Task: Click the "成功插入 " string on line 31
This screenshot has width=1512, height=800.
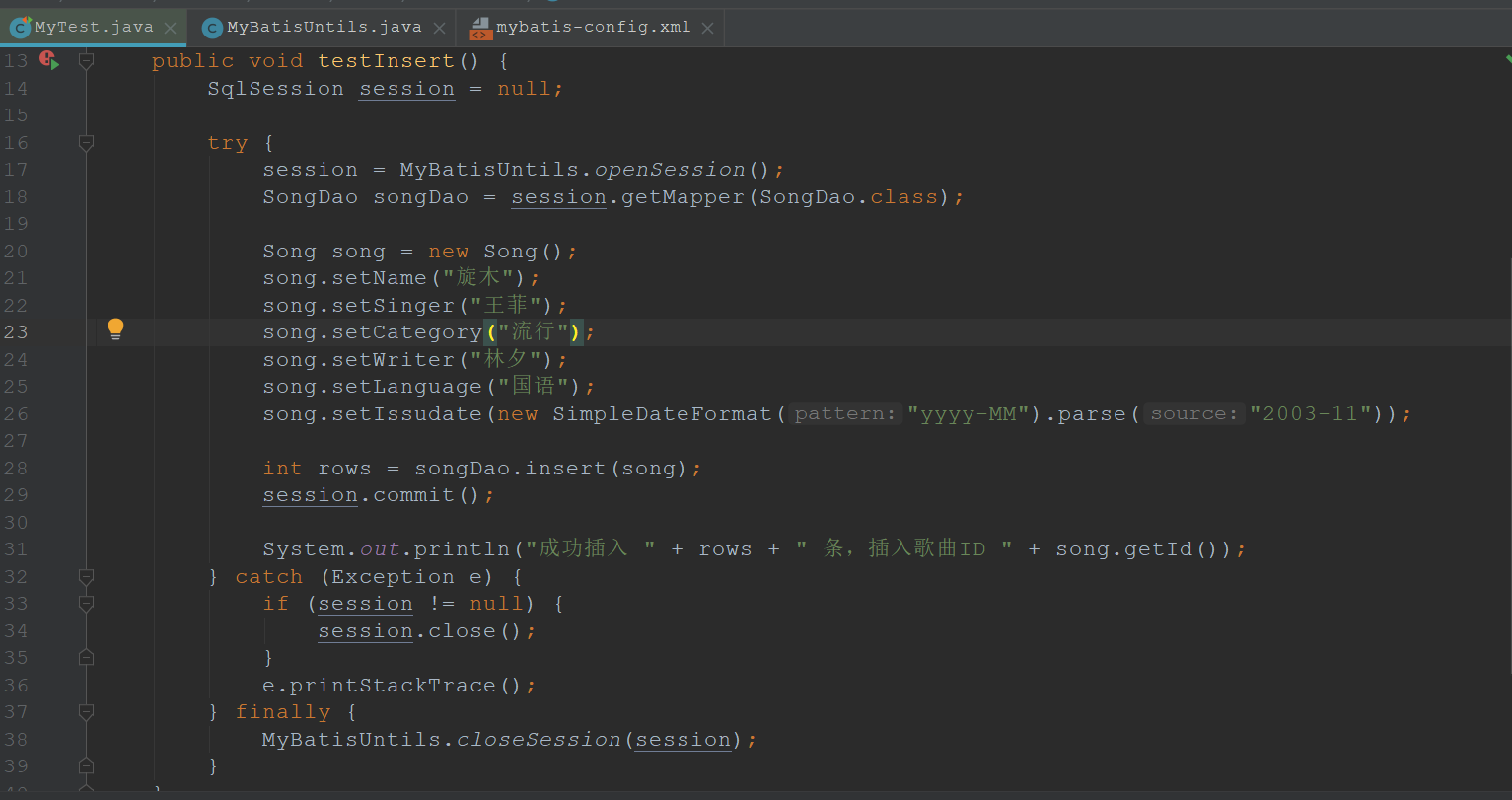Action: [x=590, y=549]
